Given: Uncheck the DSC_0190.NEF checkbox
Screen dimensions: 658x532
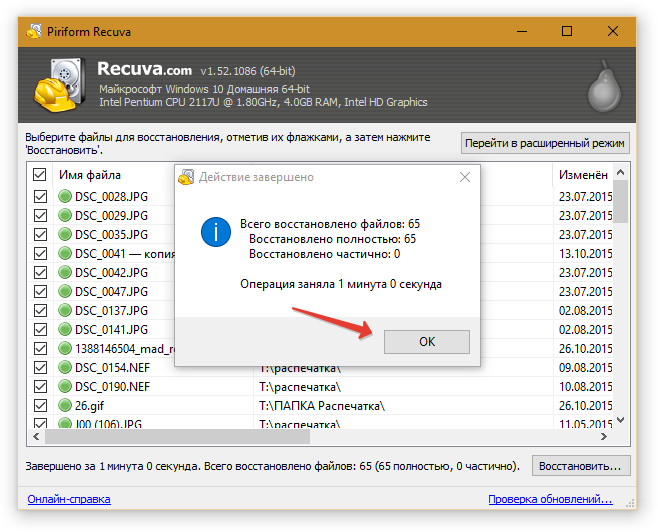Looking at the screenshot, I should pos(40,386).
